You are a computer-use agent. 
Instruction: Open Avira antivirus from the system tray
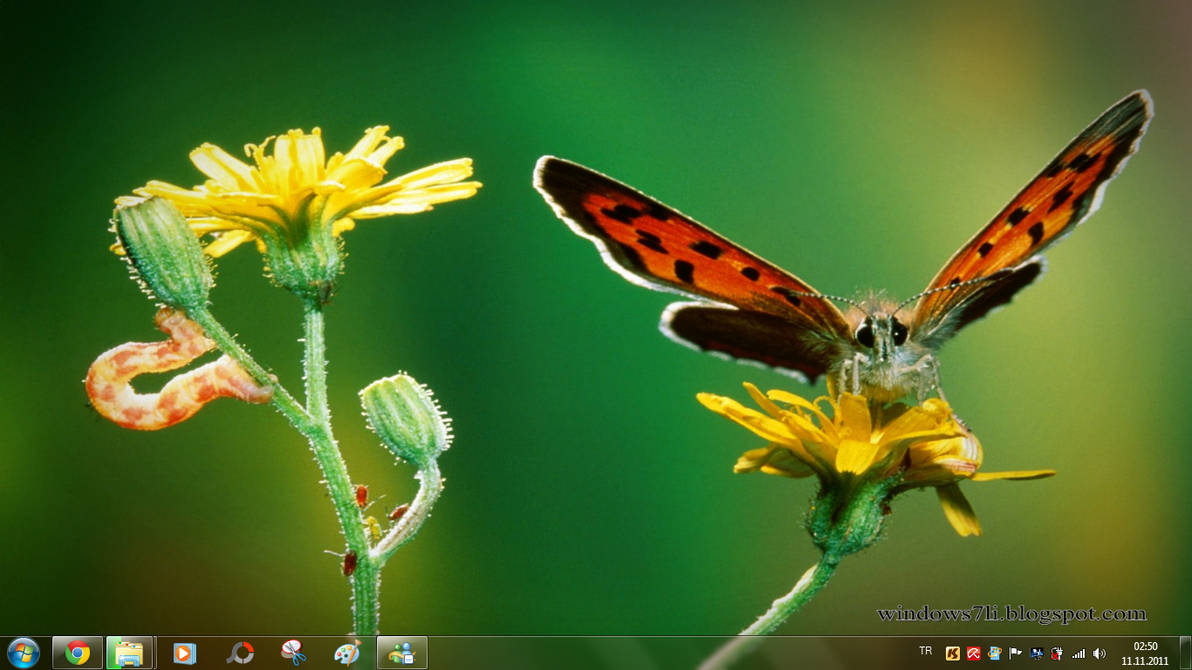click(973, 653)
